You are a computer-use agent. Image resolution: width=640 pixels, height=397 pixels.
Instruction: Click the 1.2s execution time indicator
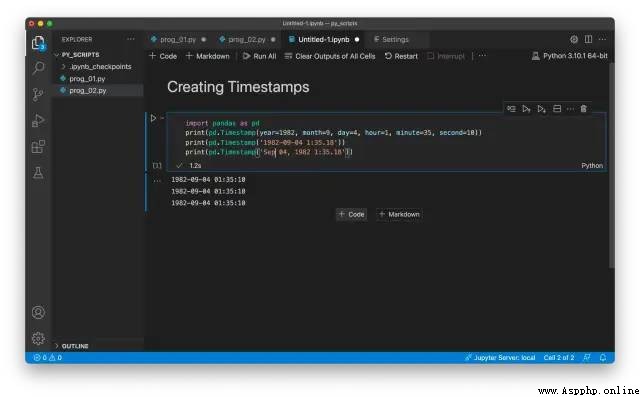tap(195, 166)
